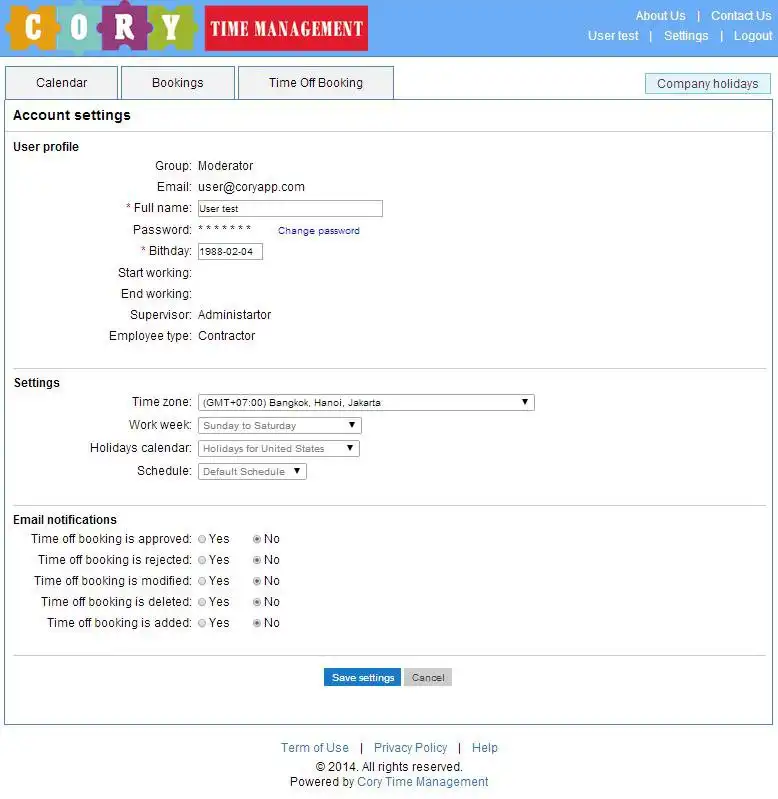Viewport: 778px width, 799px height.
Task: Click the Help footer link
Action: [485, 748]
